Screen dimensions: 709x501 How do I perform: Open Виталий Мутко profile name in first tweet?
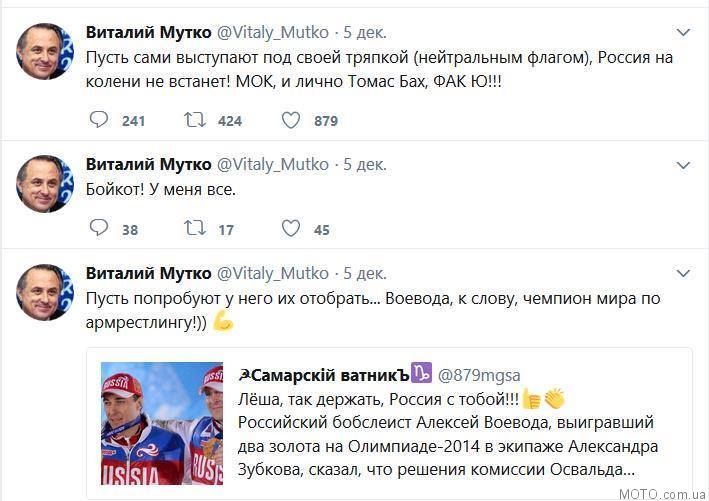148,32
